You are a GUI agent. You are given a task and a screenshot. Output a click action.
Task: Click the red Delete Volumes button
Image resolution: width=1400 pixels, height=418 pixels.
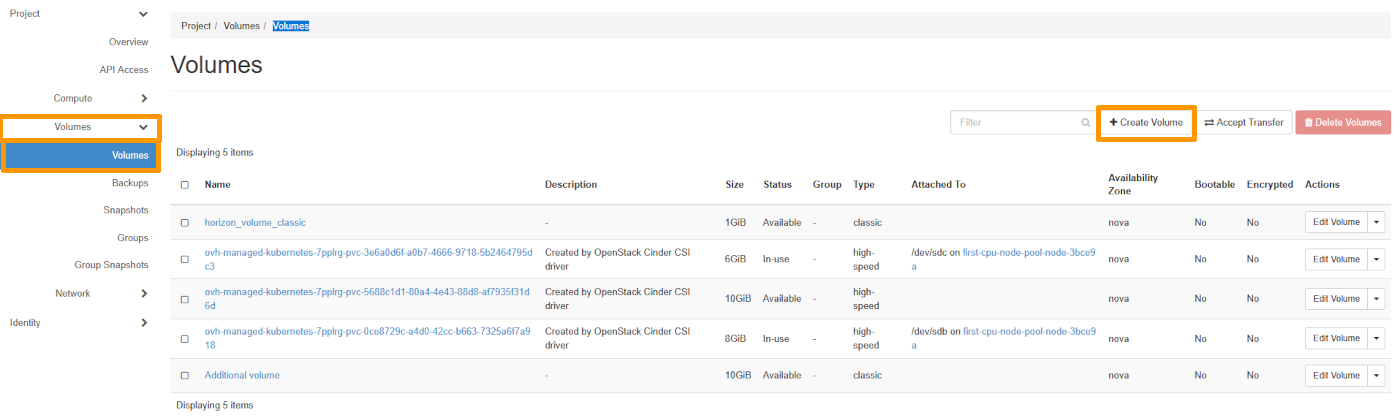[1342, 123]
